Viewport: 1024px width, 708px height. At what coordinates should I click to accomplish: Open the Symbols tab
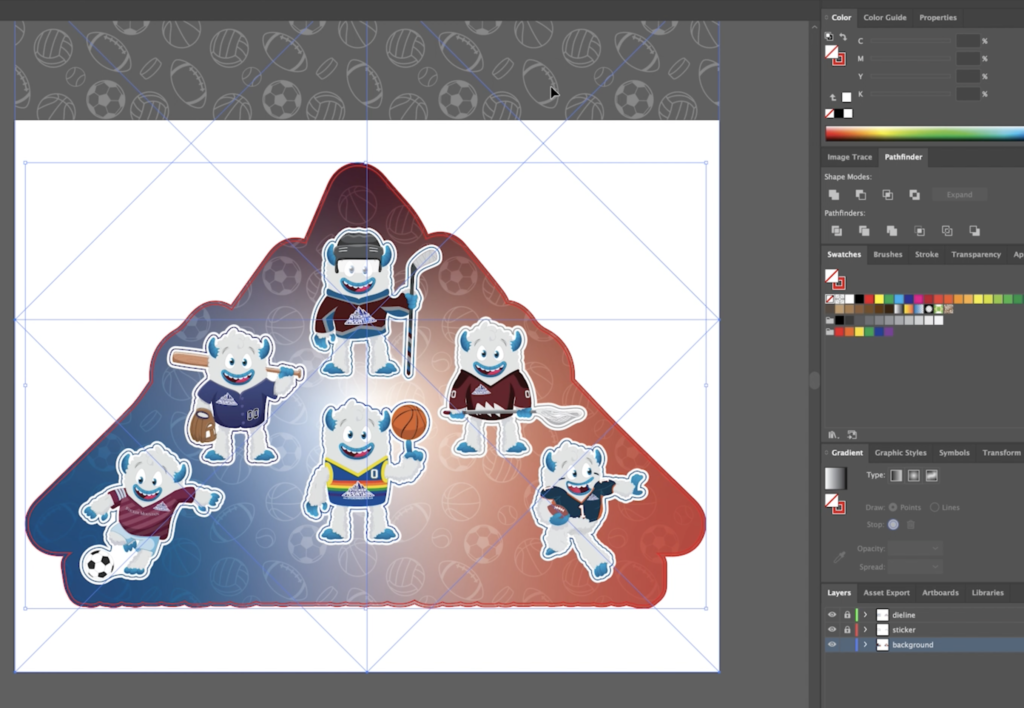(954, 453)
